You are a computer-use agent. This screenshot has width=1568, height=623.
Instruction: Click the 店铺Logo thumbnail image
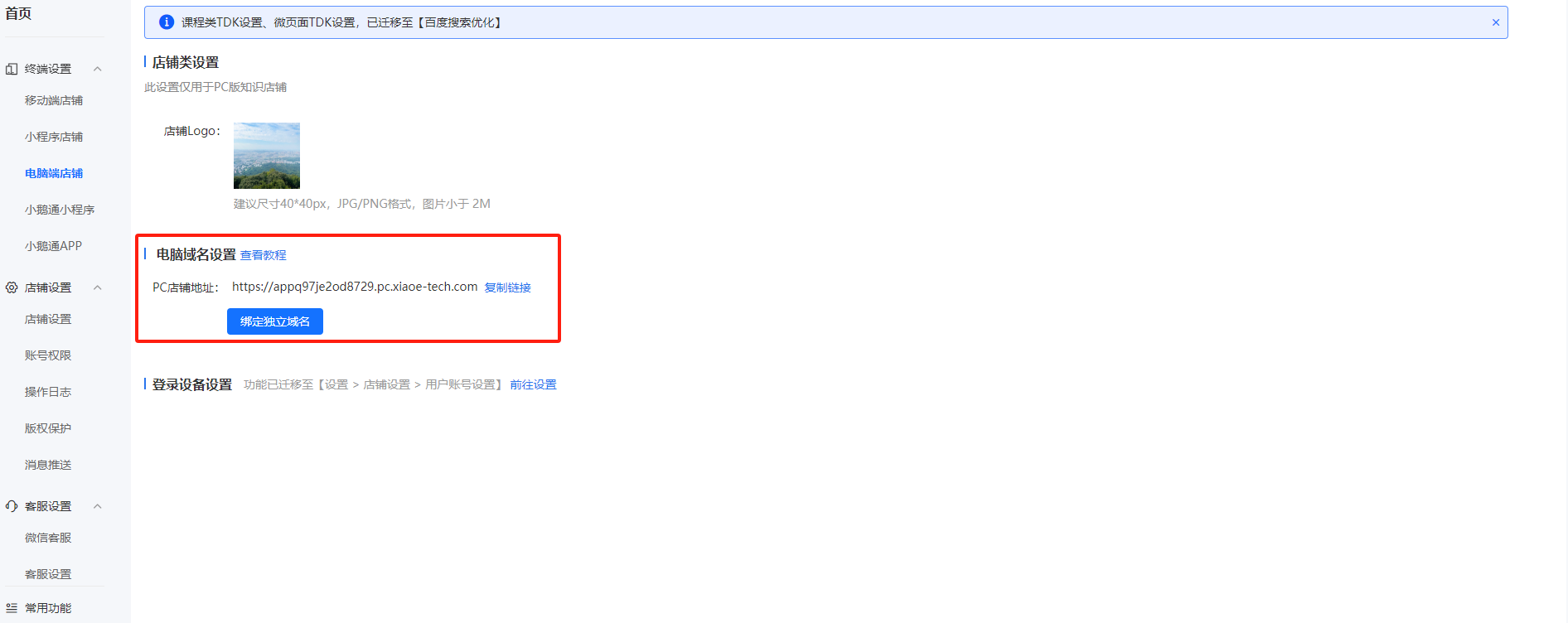click(267, 156)
